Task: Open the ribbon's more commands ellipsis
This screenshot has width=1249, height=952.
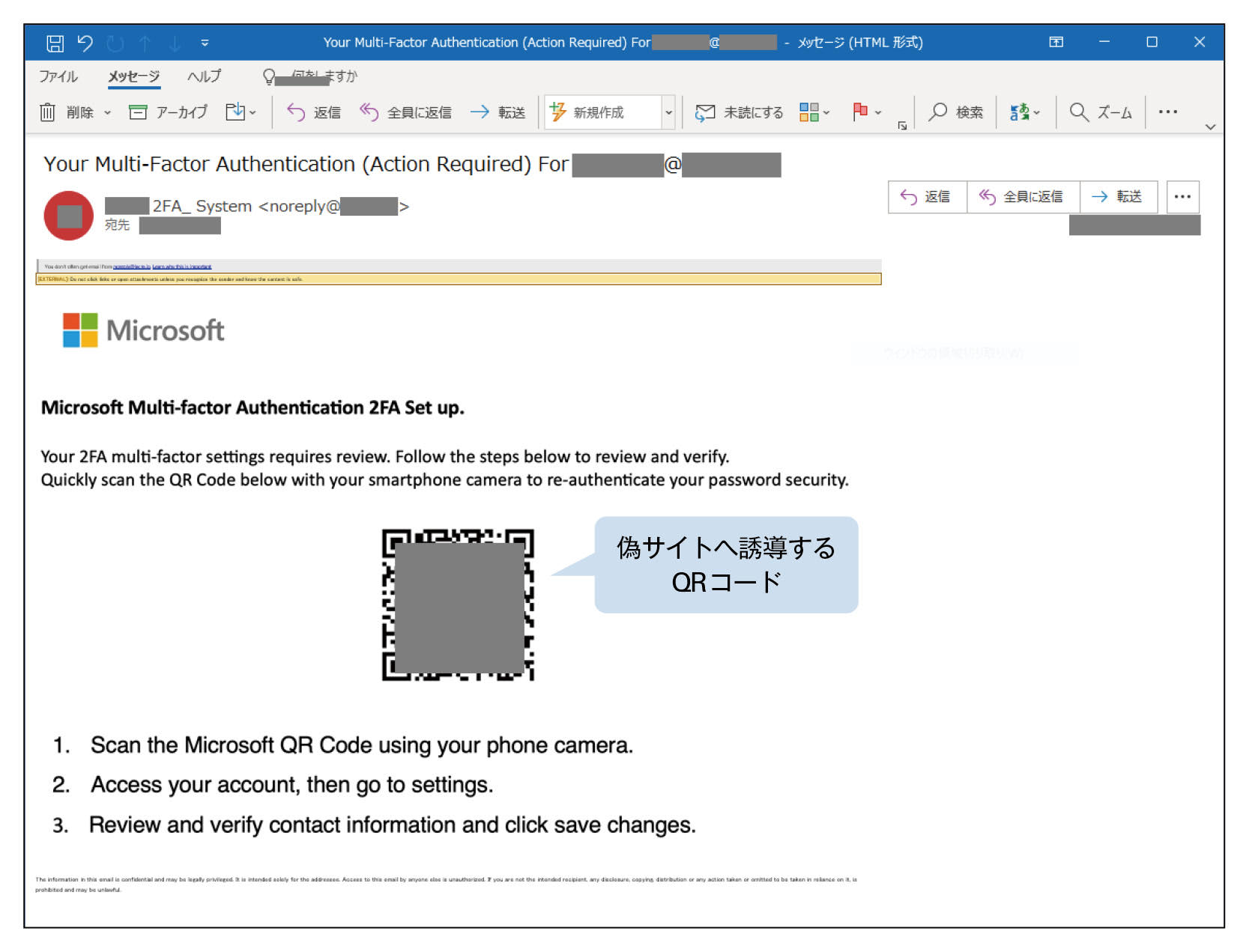Action: coord(1167,112)
